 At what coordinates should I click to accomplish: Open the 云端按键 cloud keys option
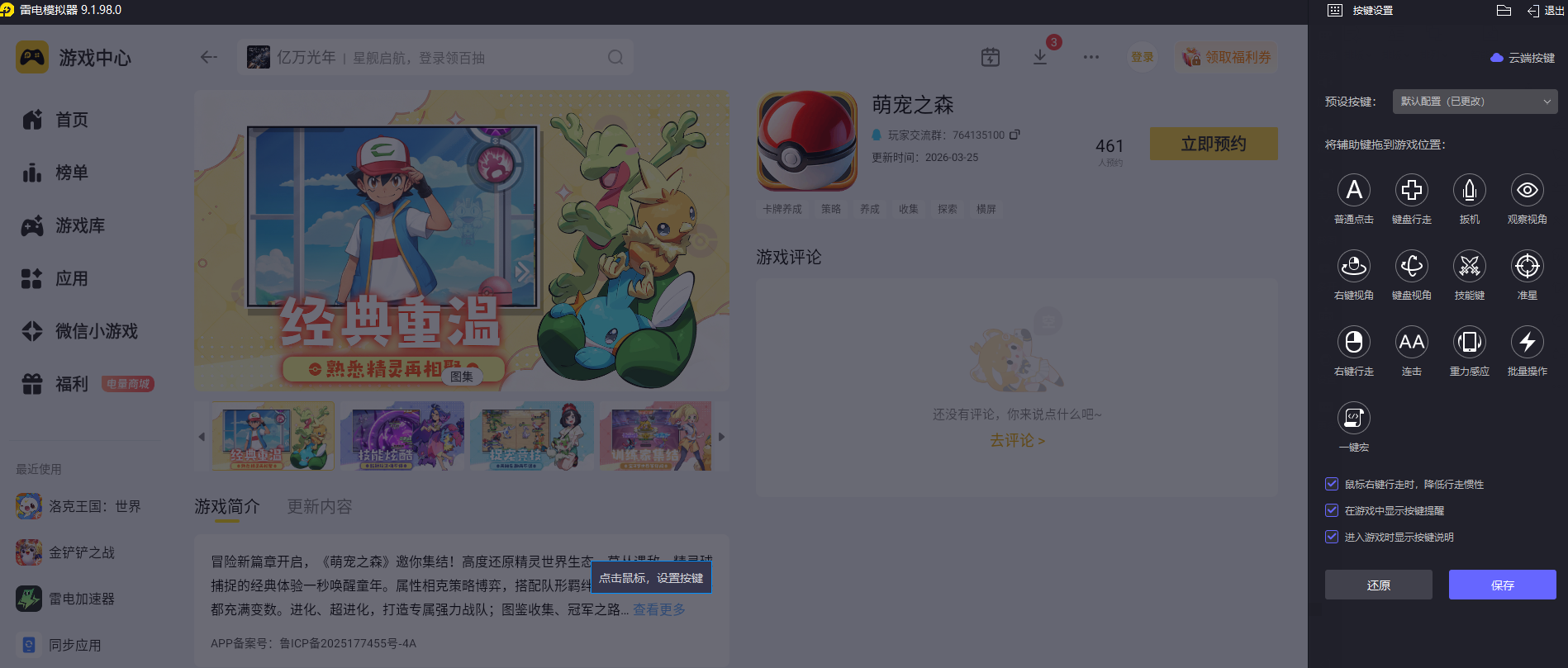click(x=1523, y=58)
